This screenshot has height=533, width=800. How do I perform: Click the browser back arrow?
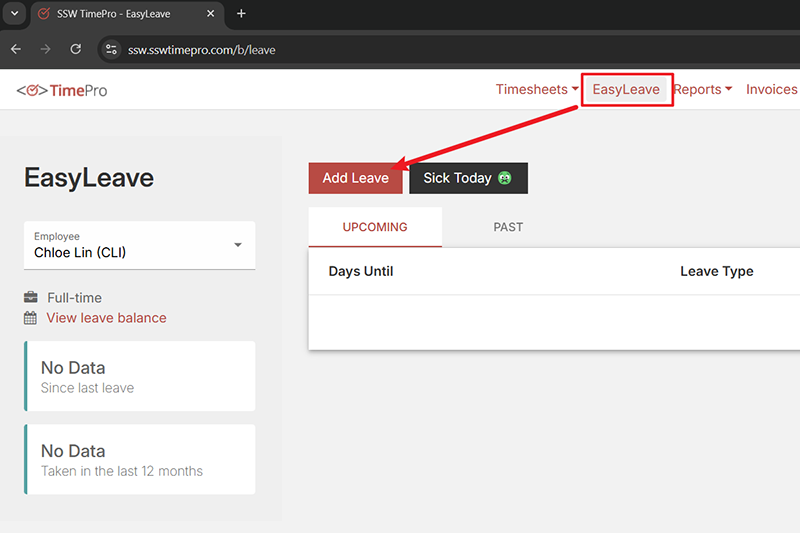(x=16, y=49)
